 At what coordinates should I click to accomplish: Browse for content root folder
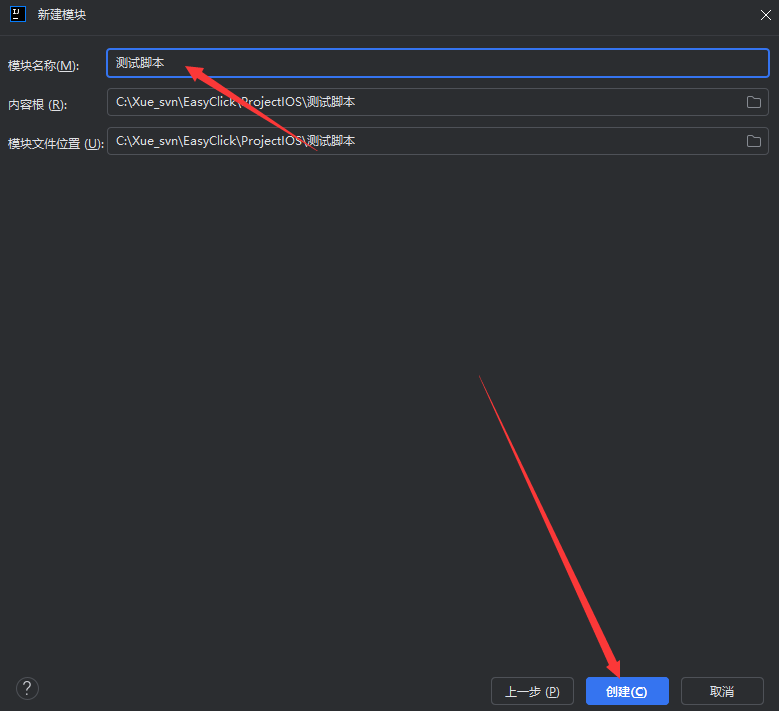(754, 102)
